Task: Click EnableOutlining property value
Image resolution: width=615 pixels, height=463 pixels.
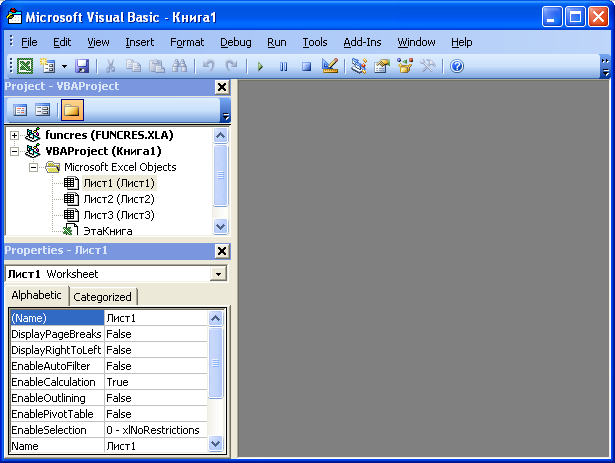Action: tap(156, 398)
